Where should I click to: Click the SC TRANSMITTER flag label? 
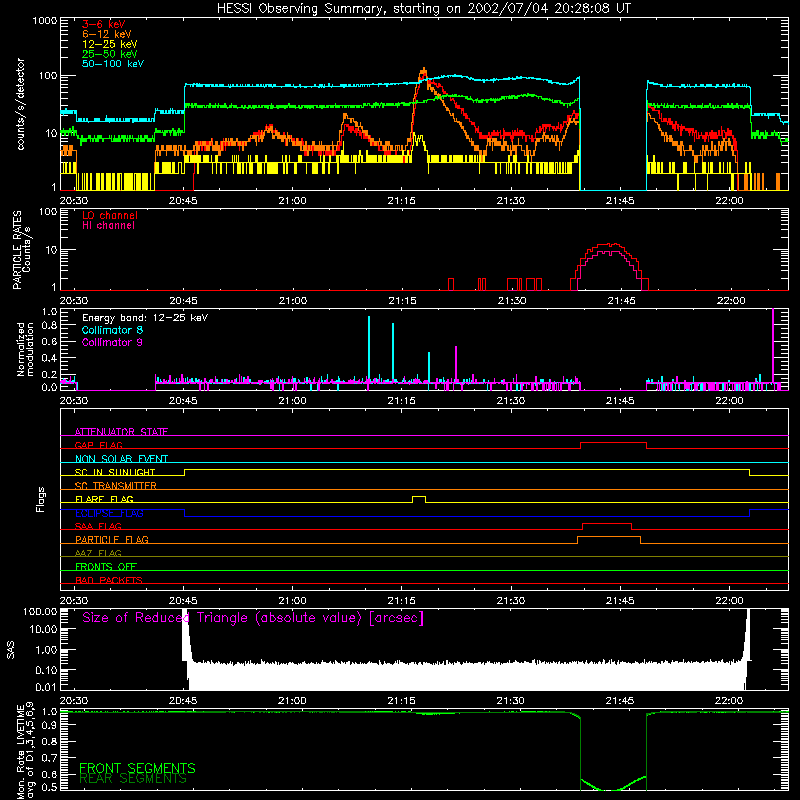tap(115, 485)
